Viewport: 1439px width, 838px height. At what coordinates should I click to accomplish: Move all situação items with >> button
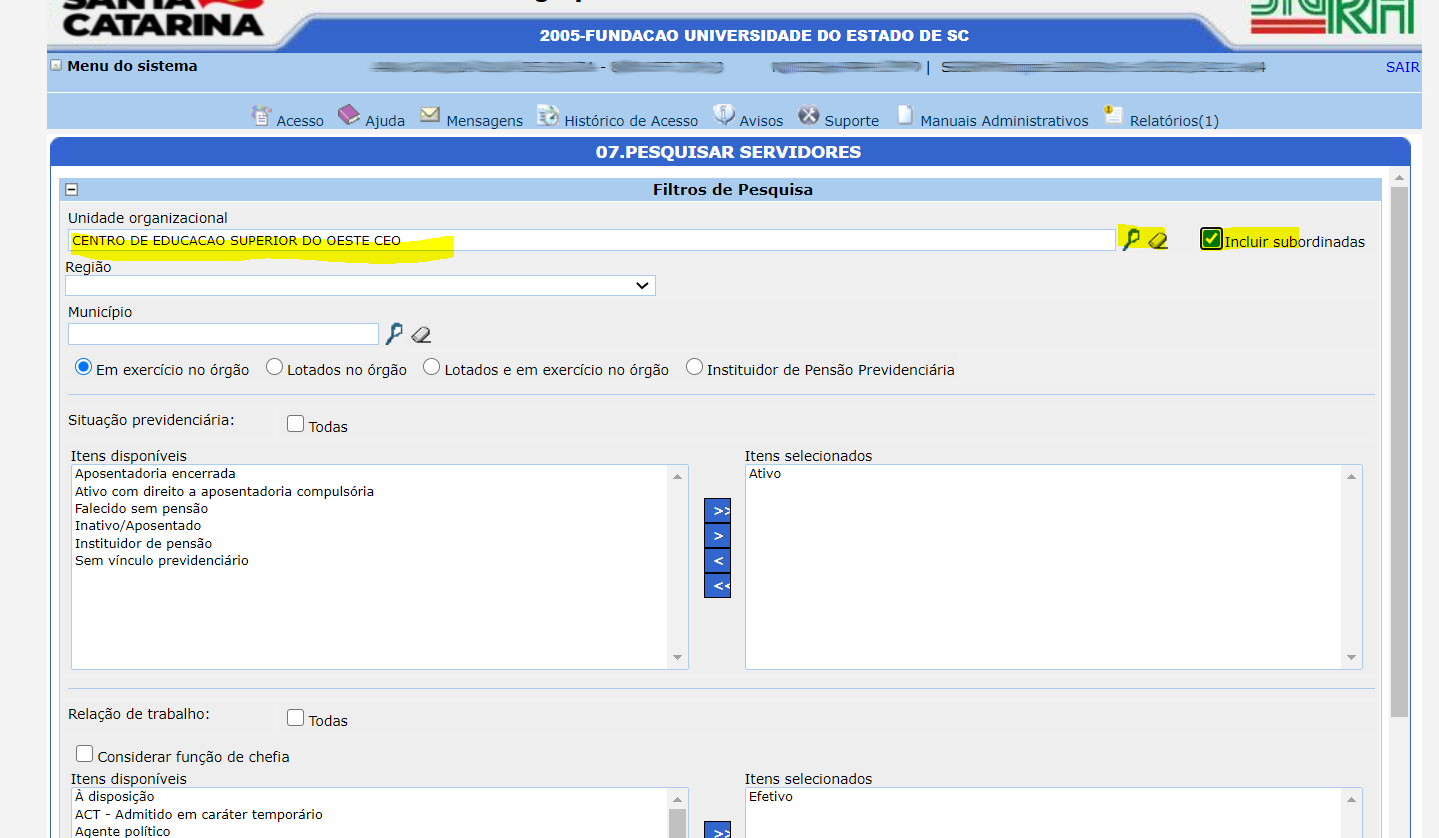[x=718, y=510]
